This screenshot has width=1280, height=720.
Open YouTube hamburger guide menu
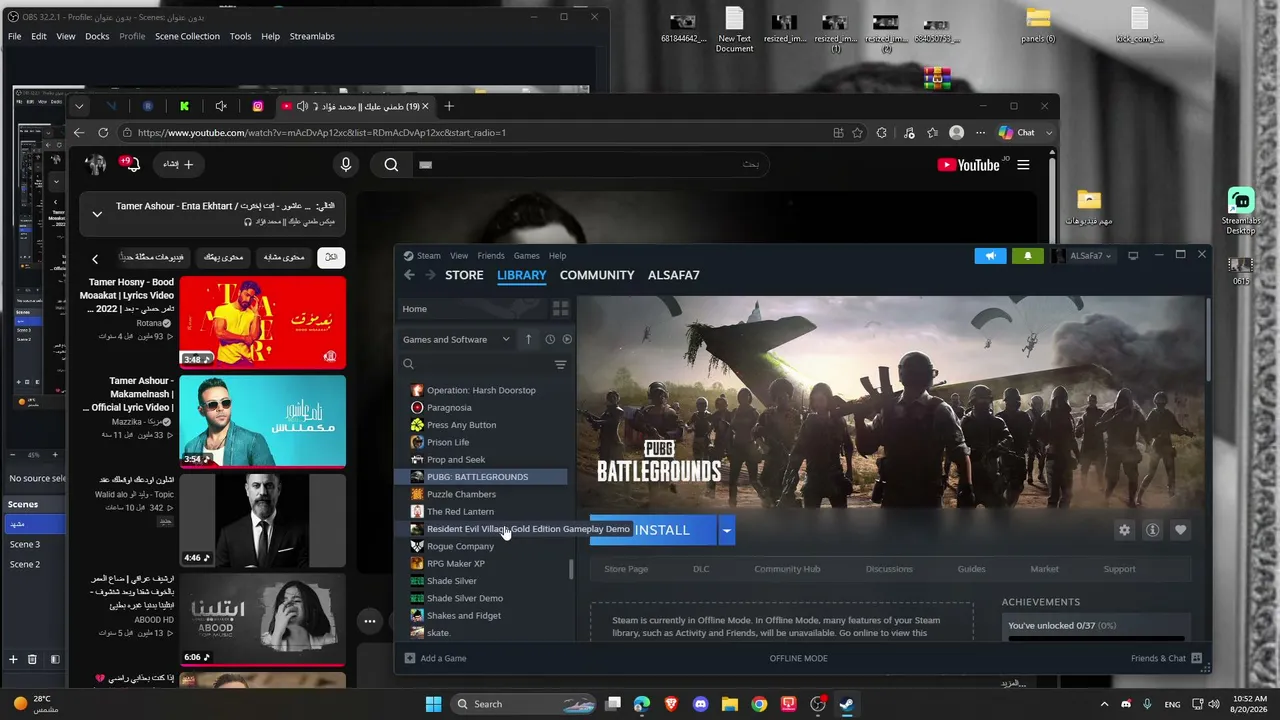[1023, 165]
